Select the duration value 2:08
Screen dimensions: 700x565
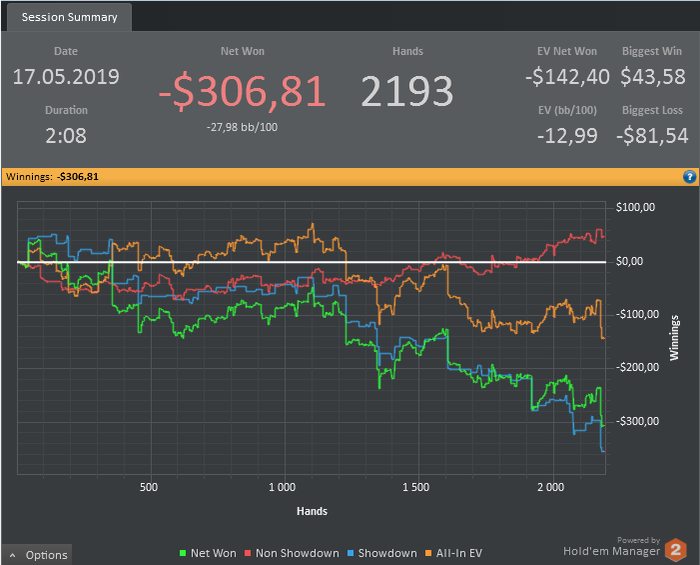(x=66, y=136)
